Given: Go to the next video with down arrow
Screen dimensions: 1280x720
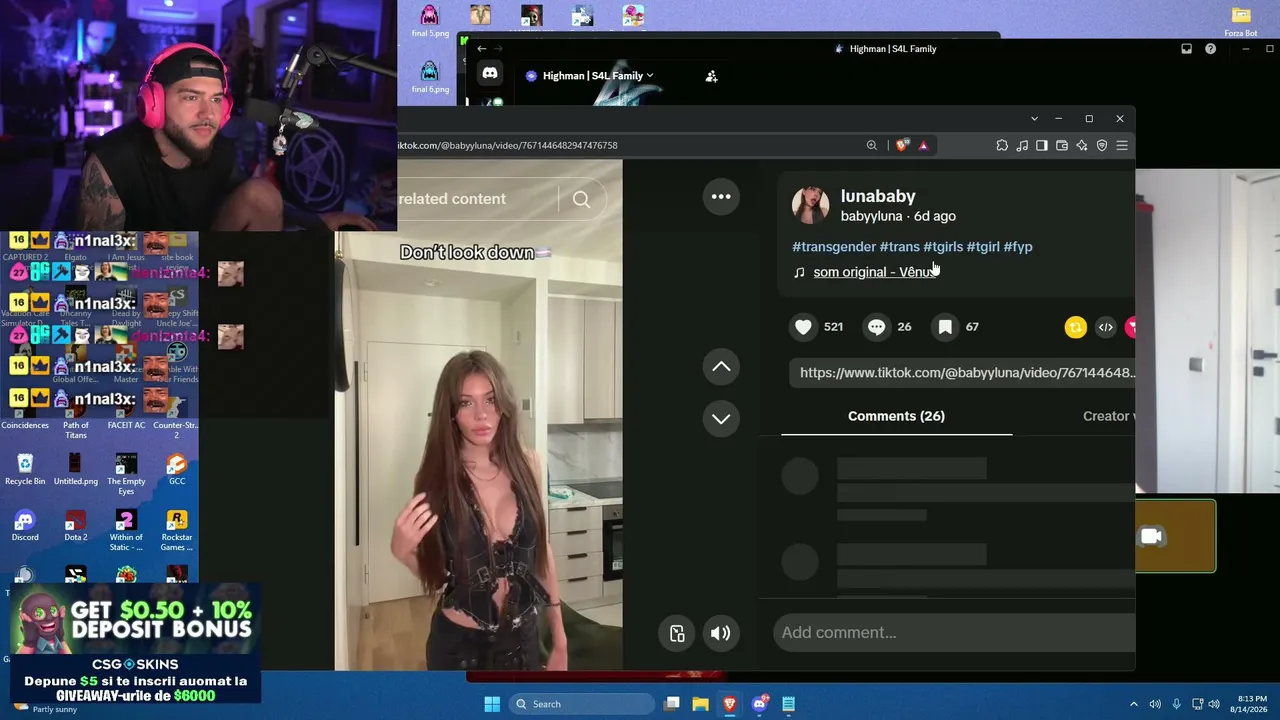Looking at the screenshot, I should [721, 419].
